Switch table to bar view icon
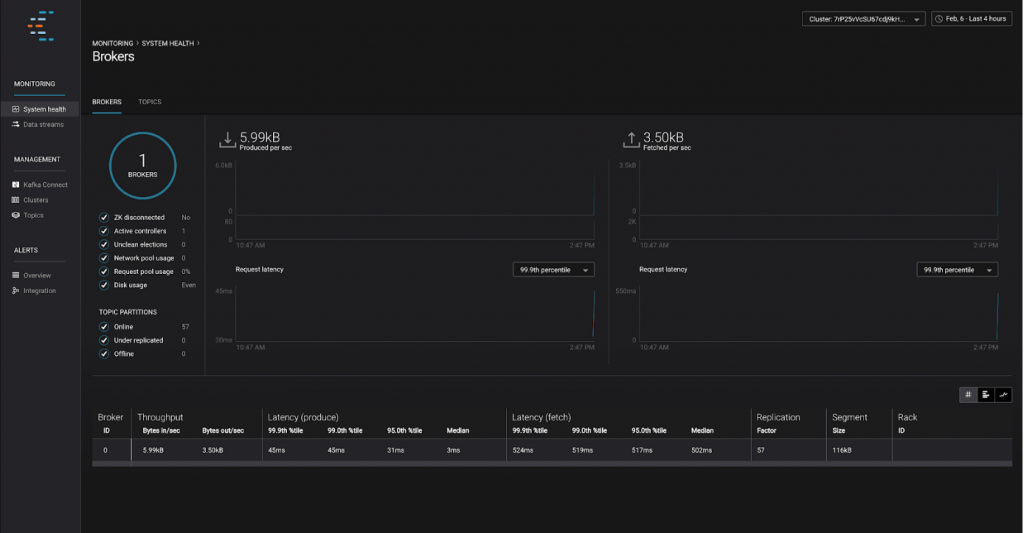This screenshot has width=1024, height=533. pos(985,395)
